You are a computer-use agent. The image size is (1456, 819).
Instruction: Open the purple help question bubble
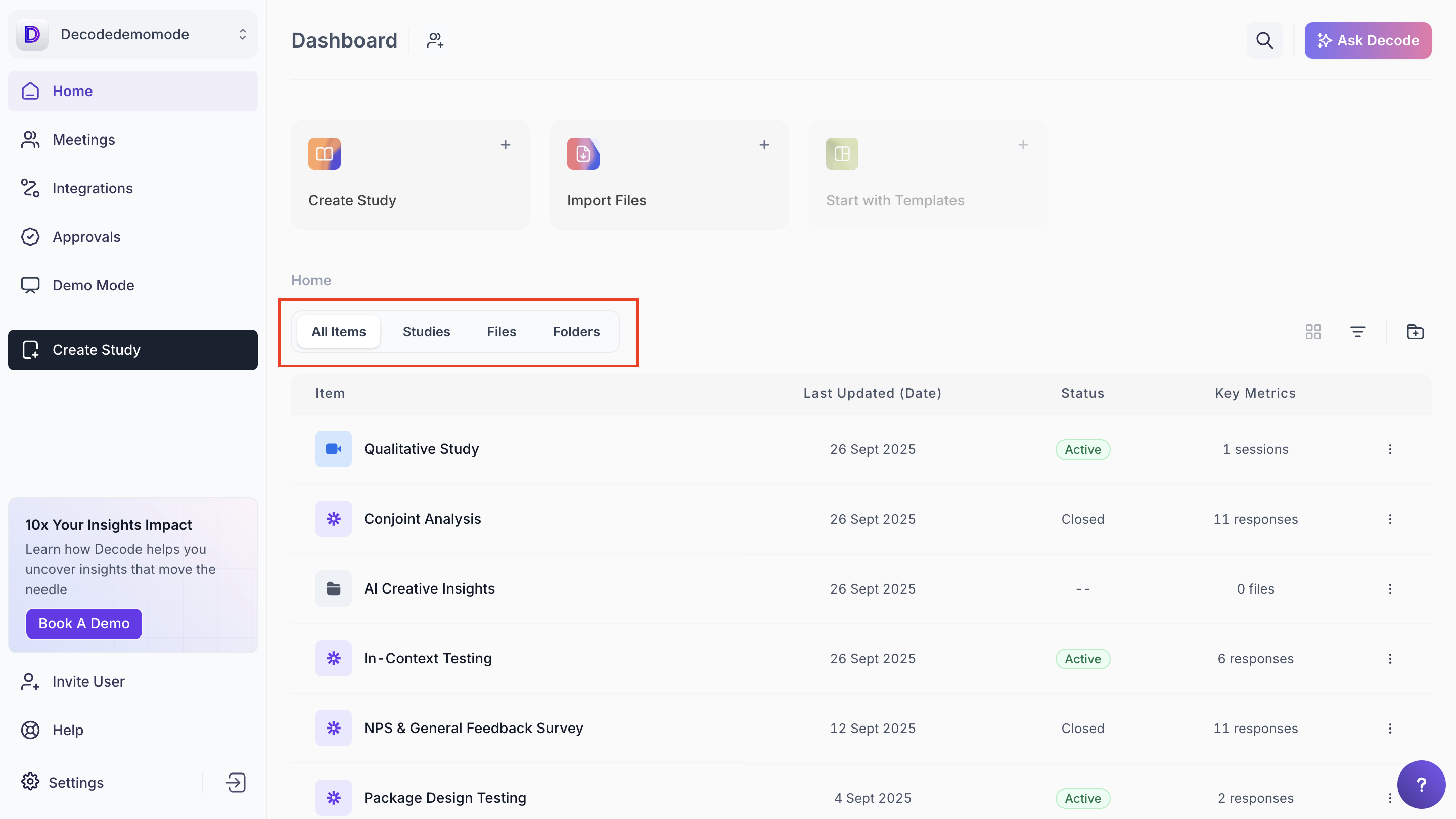click(1421, 785)
